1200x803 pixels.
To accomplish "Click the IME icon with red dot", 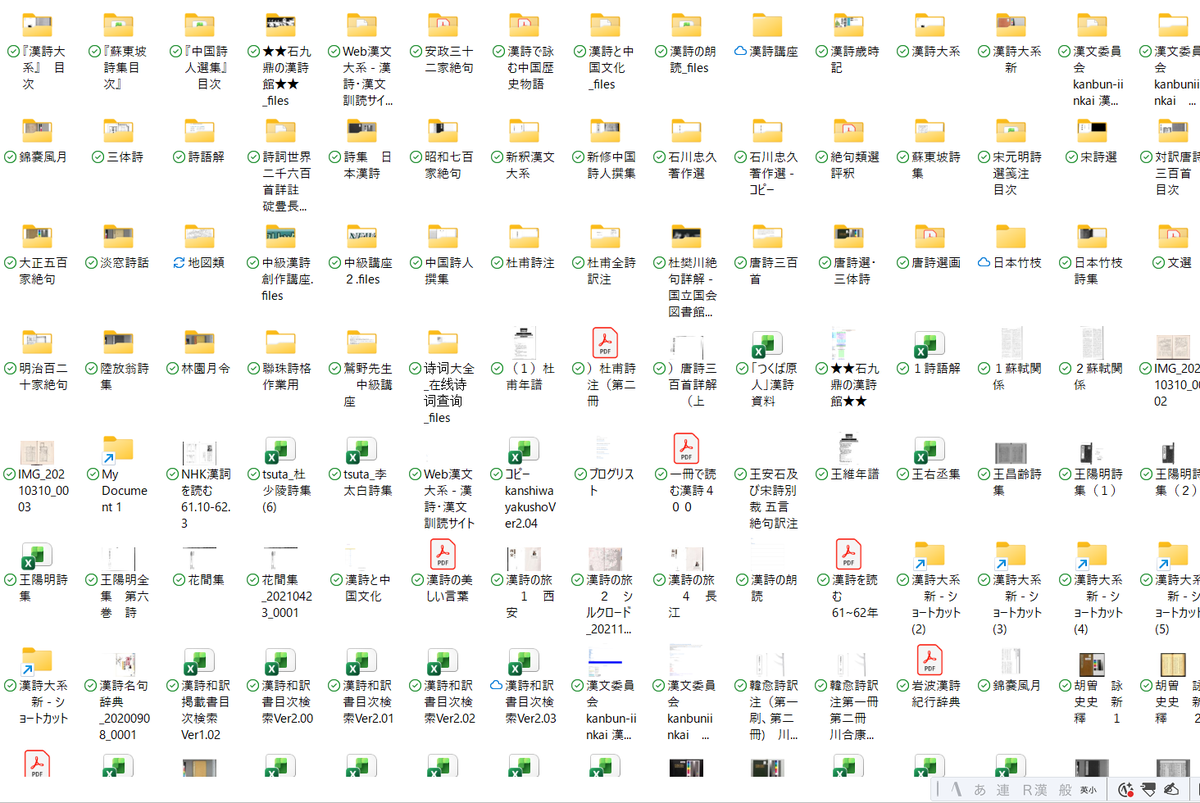I will 1126,790.
